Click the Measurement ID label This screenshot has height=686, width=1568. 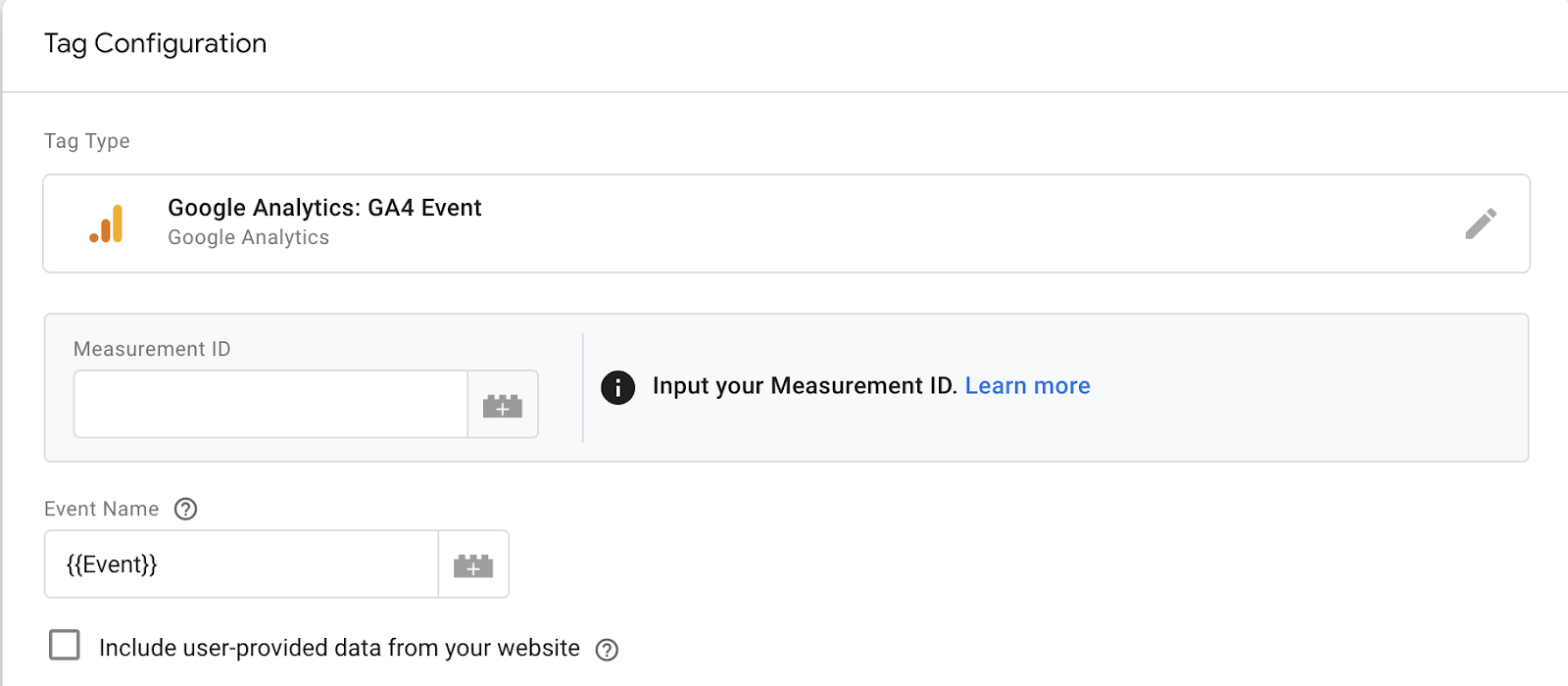tap(152, 349)
